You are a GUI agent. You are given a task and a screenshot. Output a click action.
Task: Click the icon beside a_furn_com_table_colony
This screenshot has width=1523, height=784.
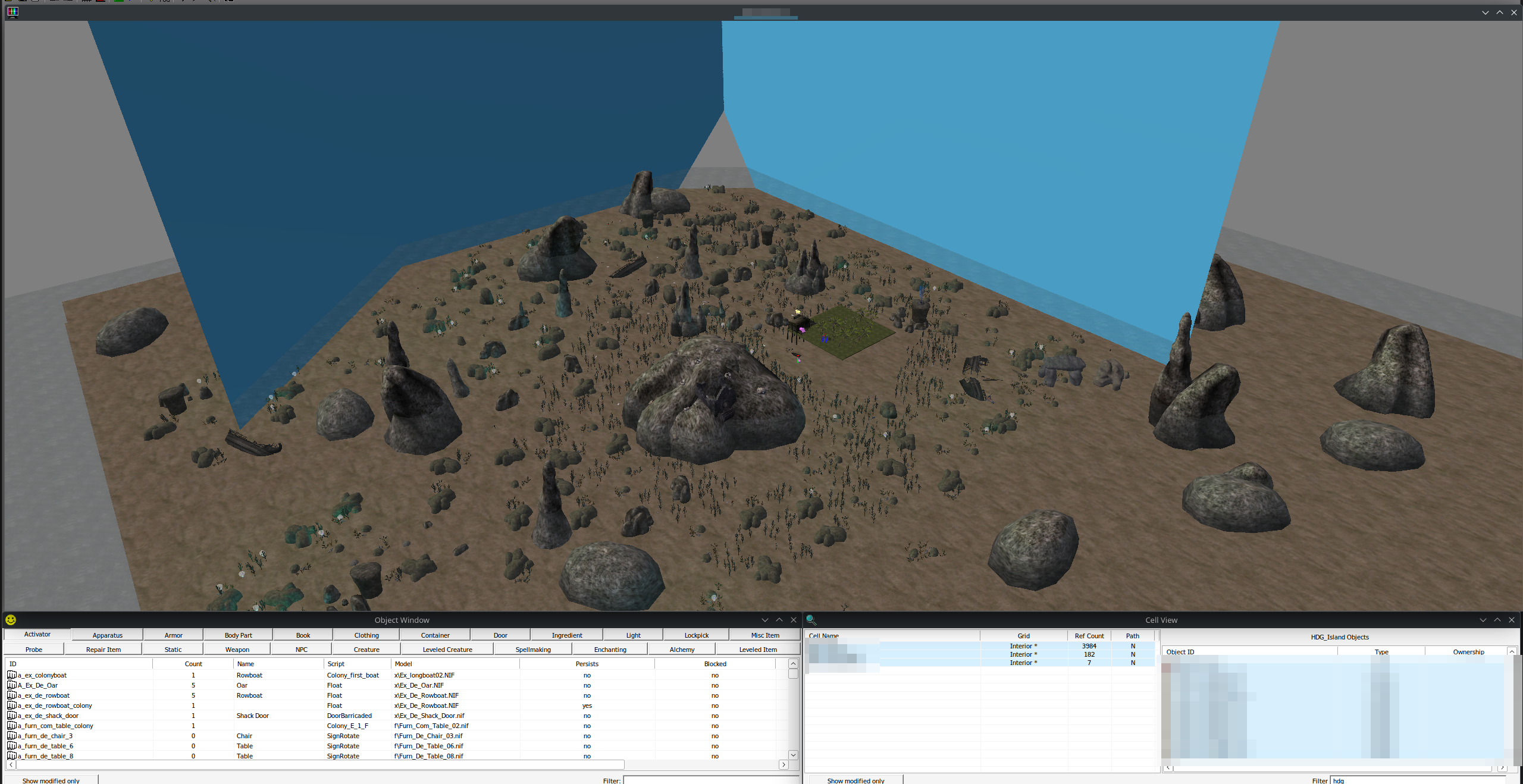tap(11, 726)
